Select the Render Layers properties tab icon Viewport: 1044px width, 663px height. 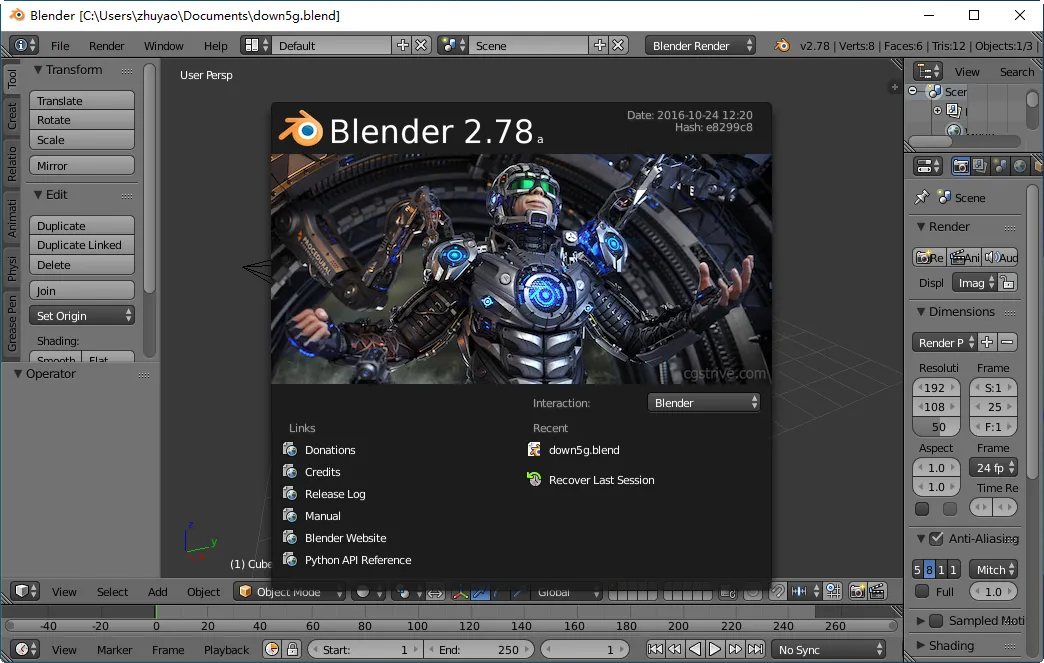point(979,166)
